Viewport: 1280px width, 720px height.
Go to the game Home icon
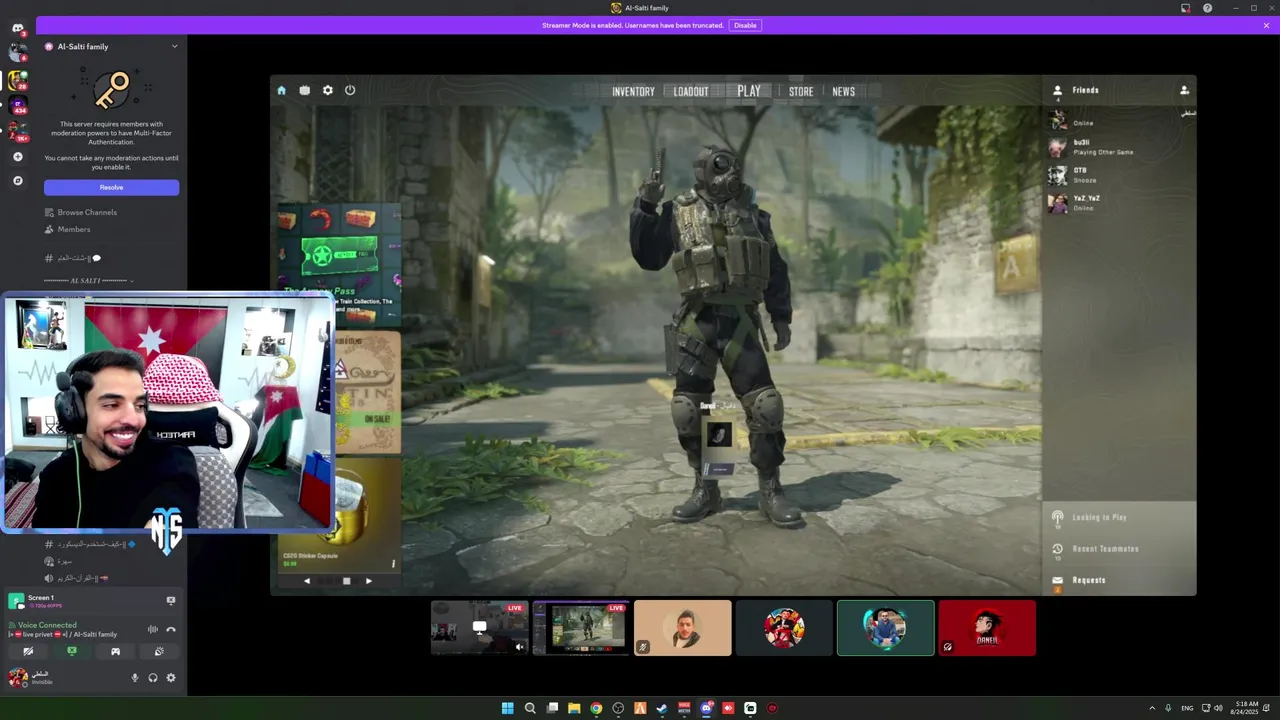point(281,90)
